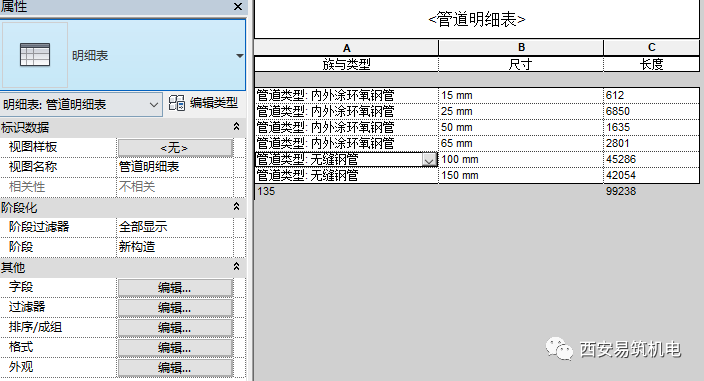Click the 长度 column heading cell

(651, 64)
